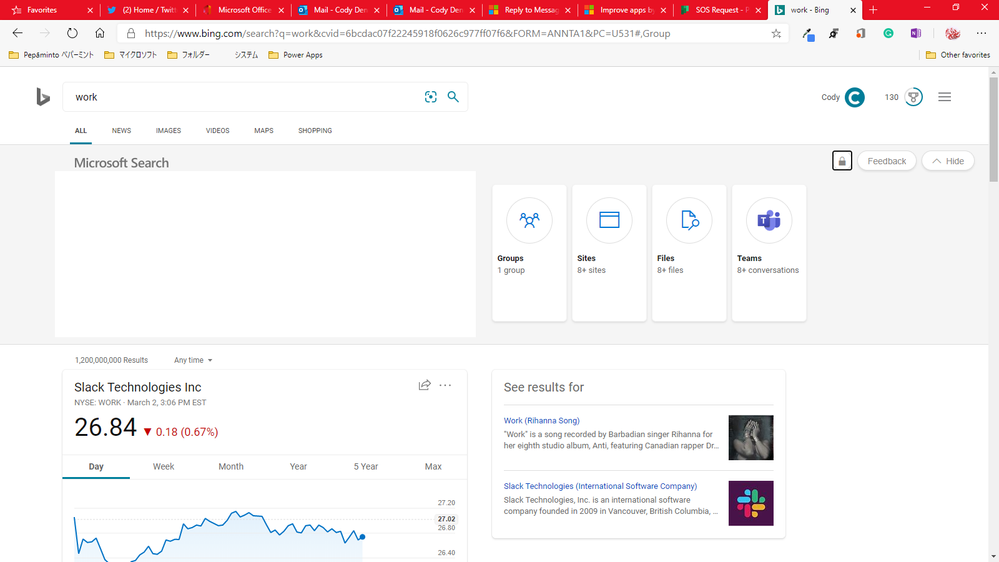Image resolution: width=999 pixels, height=562 pixels.
Task: Show the Month stock chart
Action: coord(231,466)
